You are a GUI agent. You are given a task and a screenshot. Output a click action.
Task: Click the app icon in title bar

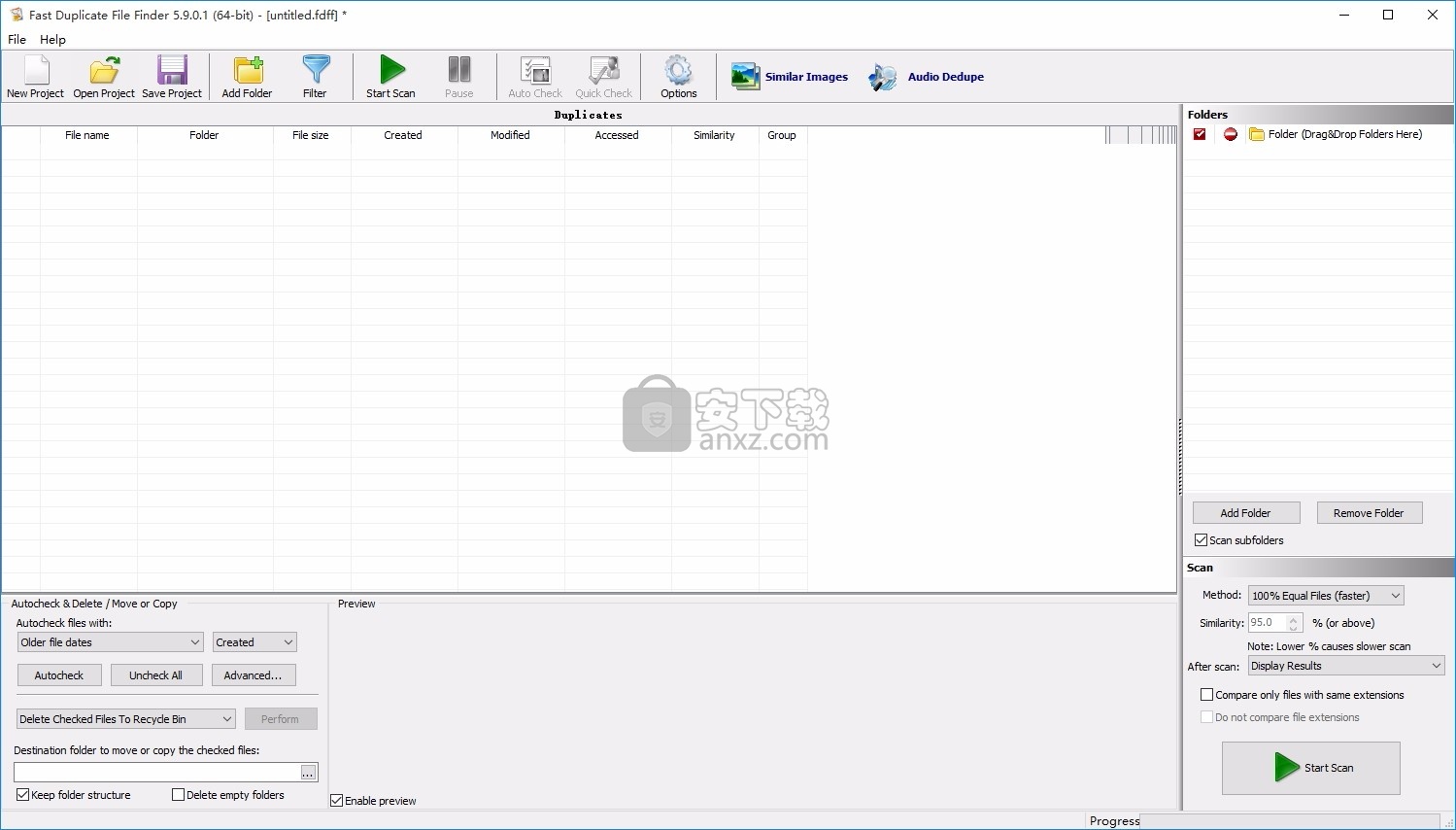[x=17, y=15]
